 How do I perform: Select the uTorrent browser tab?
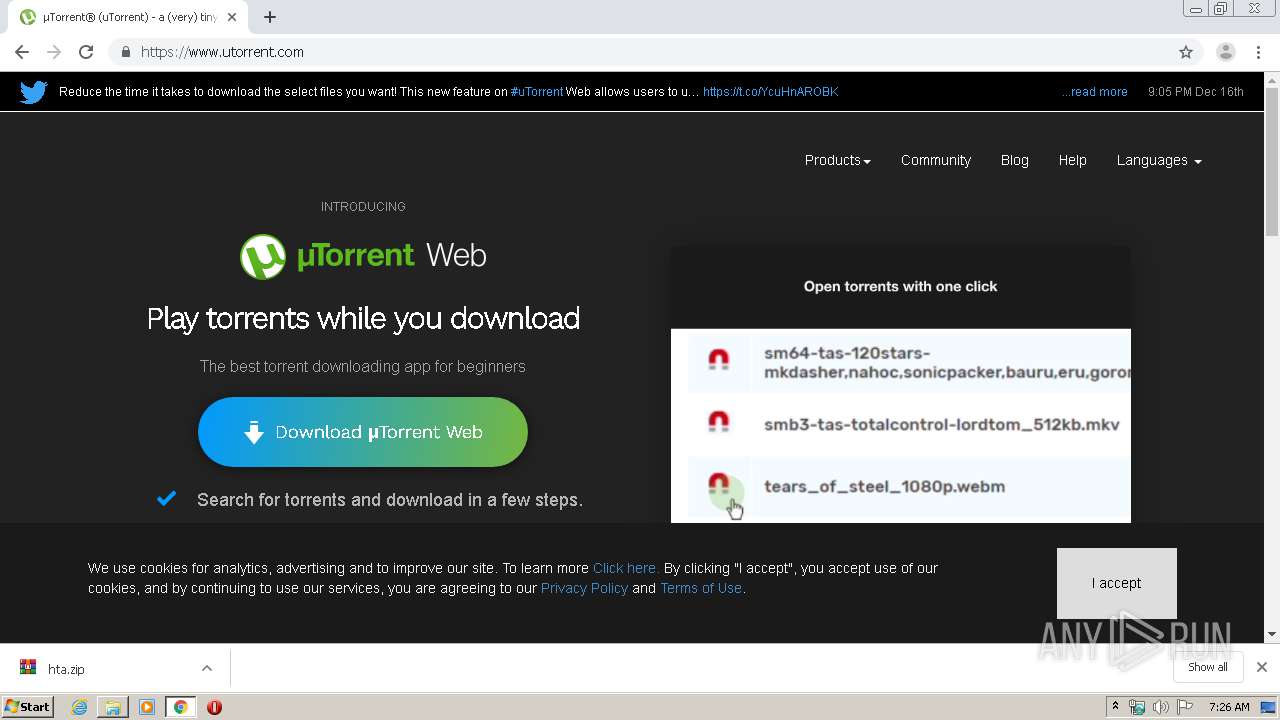[128, 17]
